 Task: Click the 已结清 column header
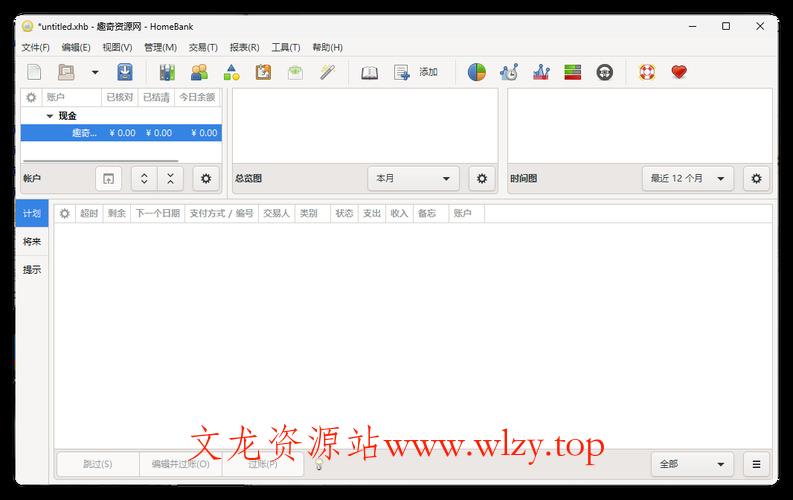point(156,97)
